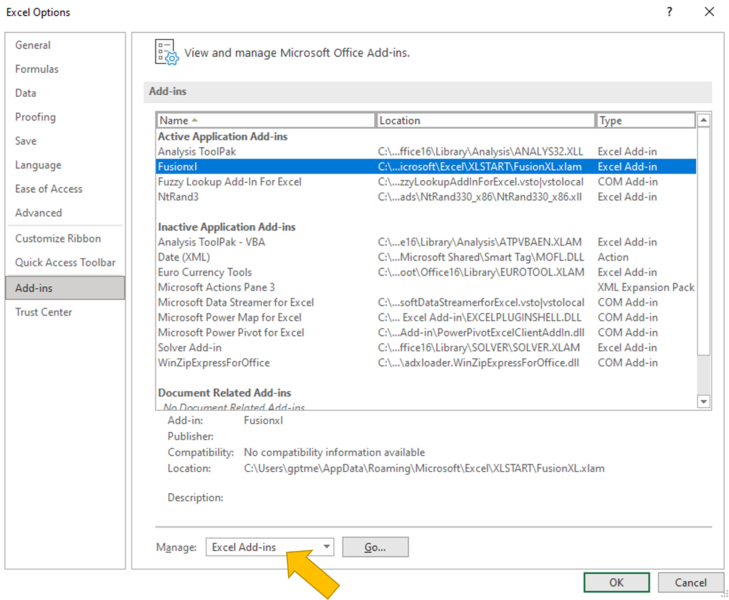Sort add-ins by Name column header

[265, 120]
